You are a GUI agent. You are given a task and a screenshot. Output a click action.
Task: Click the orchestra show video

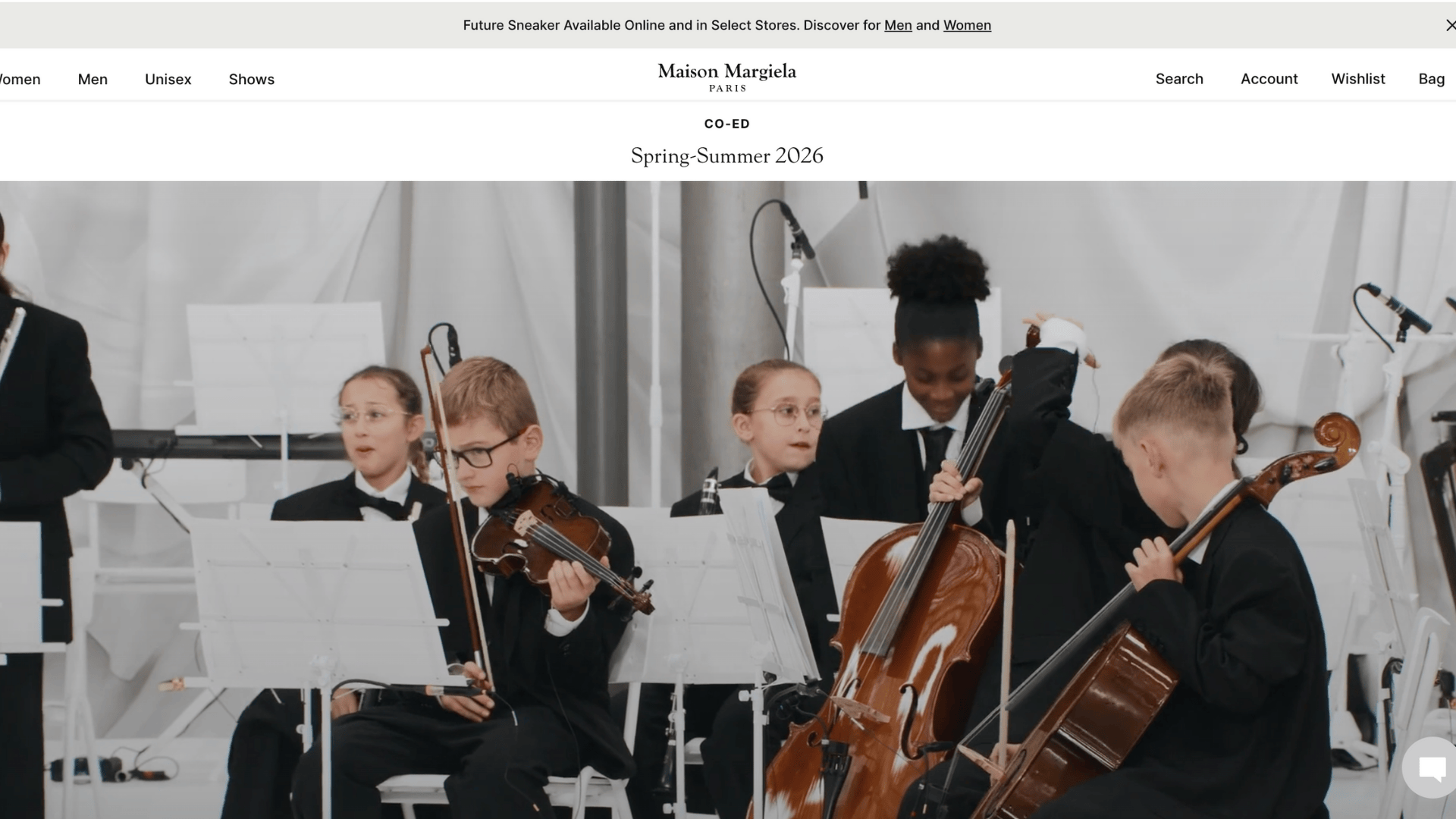pyautogui.click(x=728, y=500)
